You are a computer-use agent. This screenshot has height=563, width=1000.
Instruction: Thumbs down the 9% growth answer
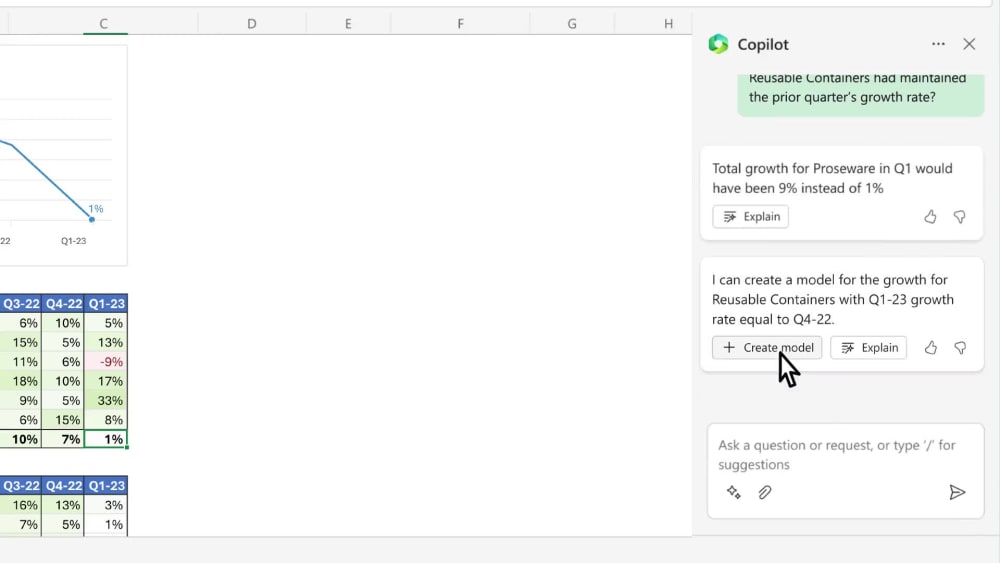[x=959, y=217]
